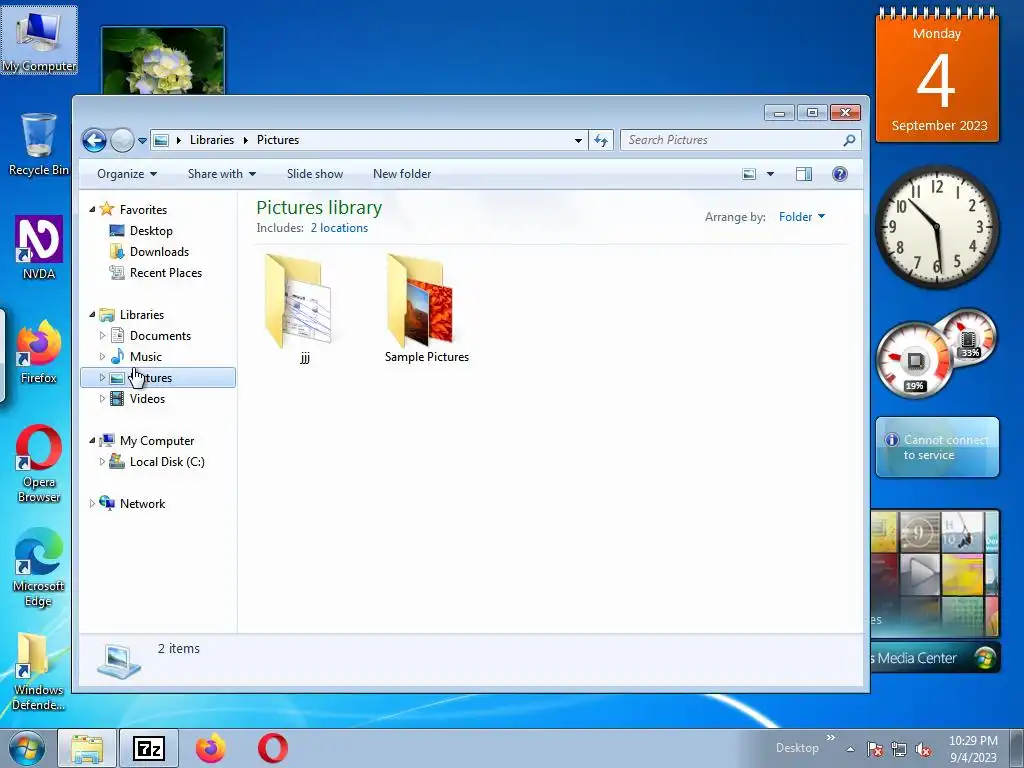Viewport: 1024px width, 768px height.
Task: Click the hydrangea picture gadget
Action: click(x=163, y=61)
